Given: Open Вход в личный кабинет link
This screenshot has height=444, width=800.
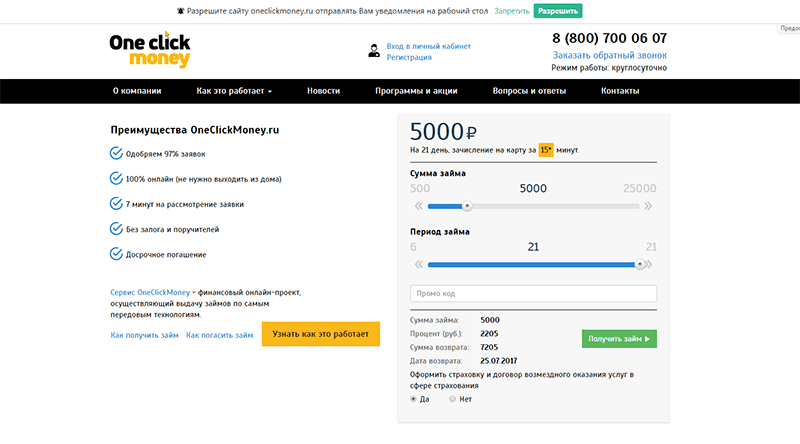Looking at the screenshot, I should [x=429, y=46].
